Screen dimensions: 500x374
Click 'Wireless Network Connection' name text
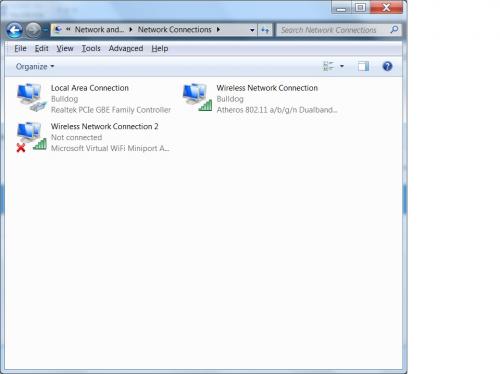267,88
